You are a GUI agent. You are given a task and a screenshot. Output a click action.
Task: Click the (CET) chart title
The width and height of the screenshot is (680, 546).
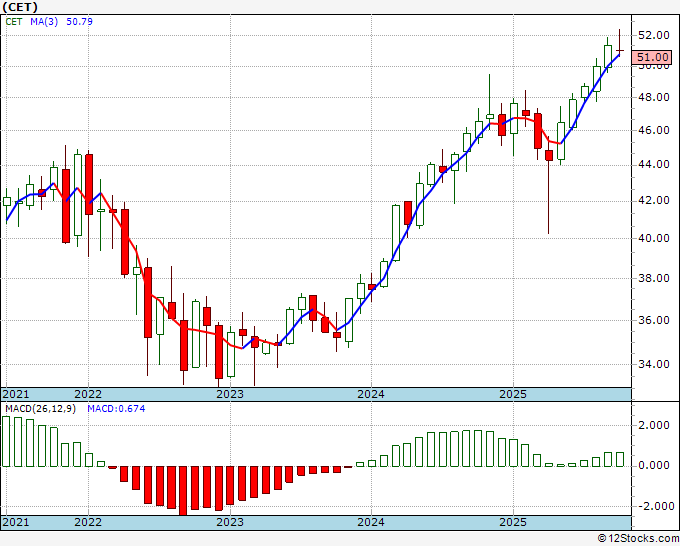20,7
